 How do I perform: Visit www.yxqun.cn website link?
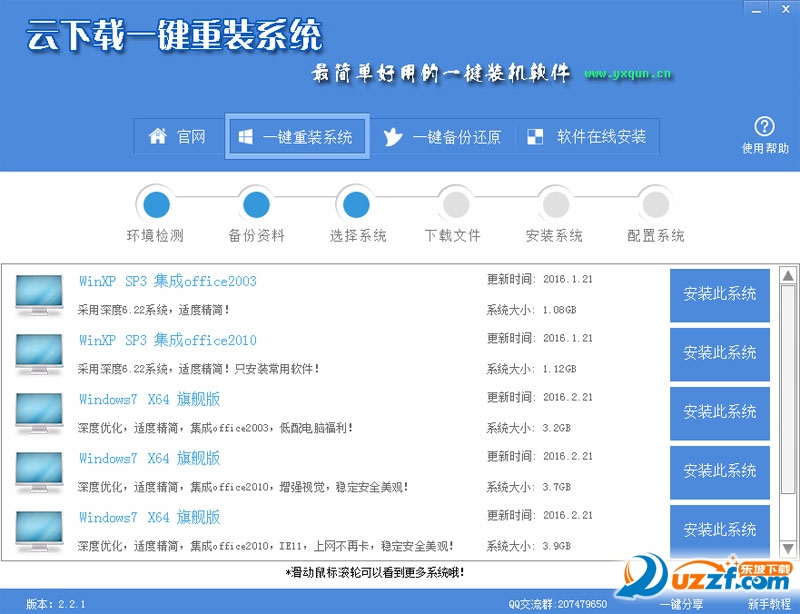(628, 73)
